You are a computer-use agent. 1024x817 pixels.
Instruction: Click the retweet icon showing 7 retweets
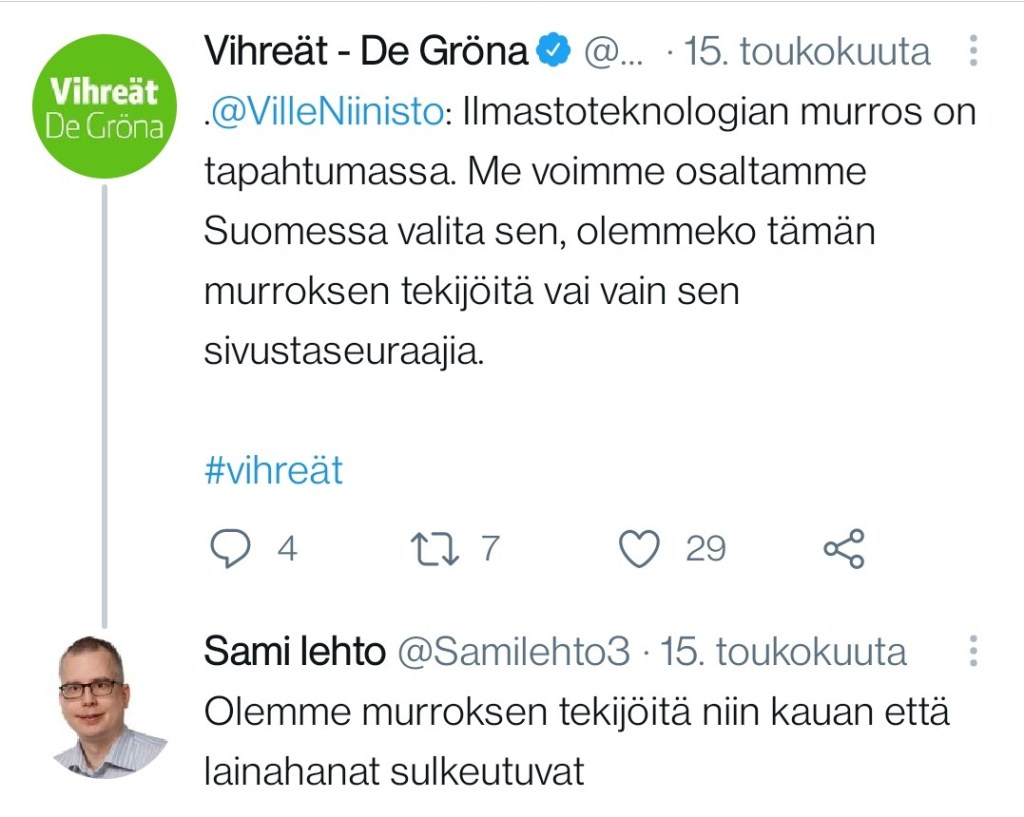(437, 547)
